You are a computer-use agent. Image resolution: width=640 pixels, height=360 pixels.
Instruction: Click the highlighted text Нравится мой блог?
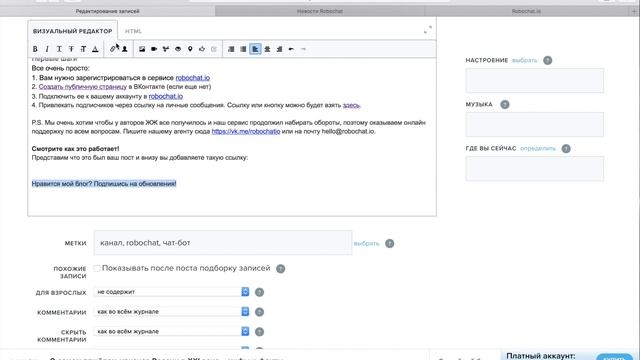coord(62,184)
